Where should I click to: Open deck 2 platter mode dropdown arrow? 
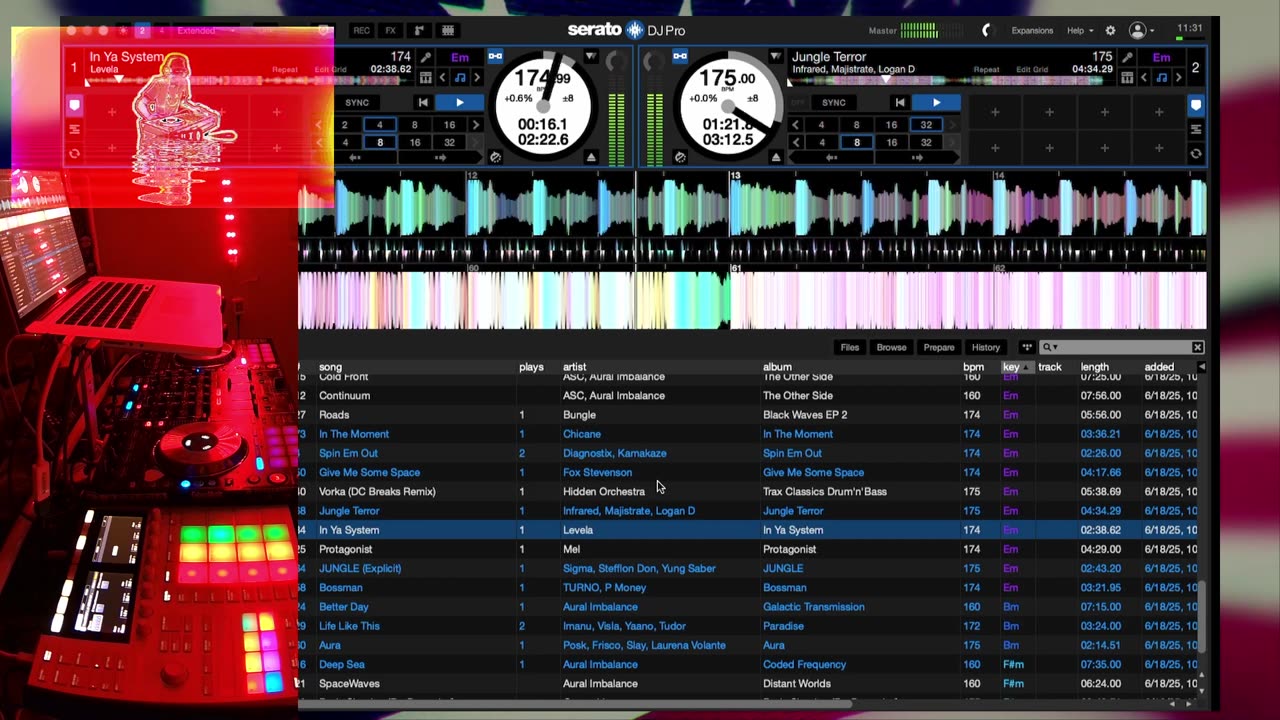click(775, 57)
